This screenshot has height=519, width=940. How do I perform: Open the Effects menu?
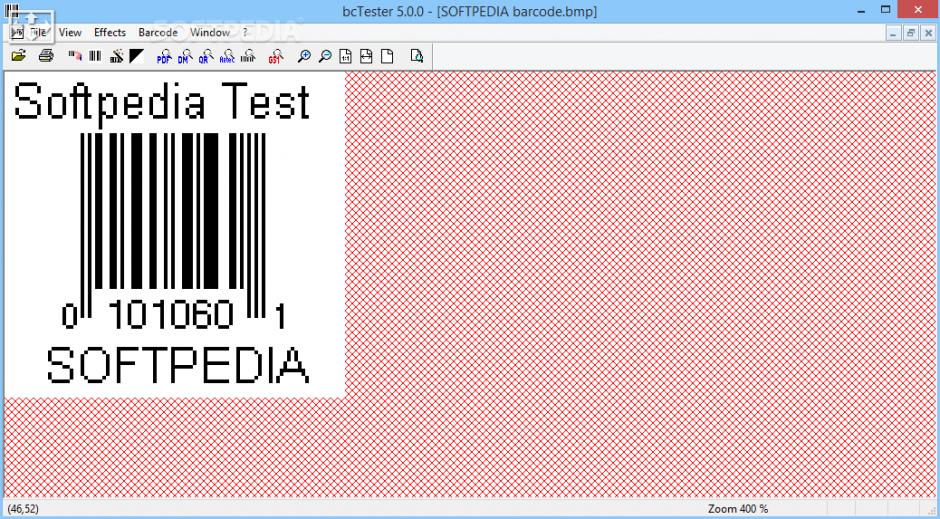(x=110, y=32)
